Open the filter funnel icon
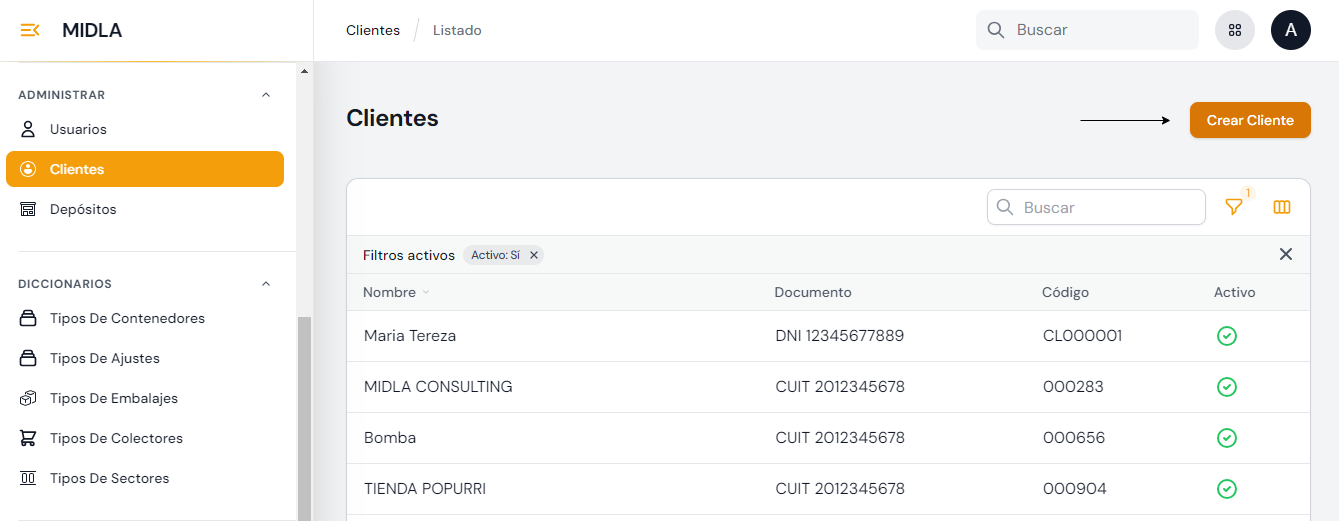 (1234, 207)
